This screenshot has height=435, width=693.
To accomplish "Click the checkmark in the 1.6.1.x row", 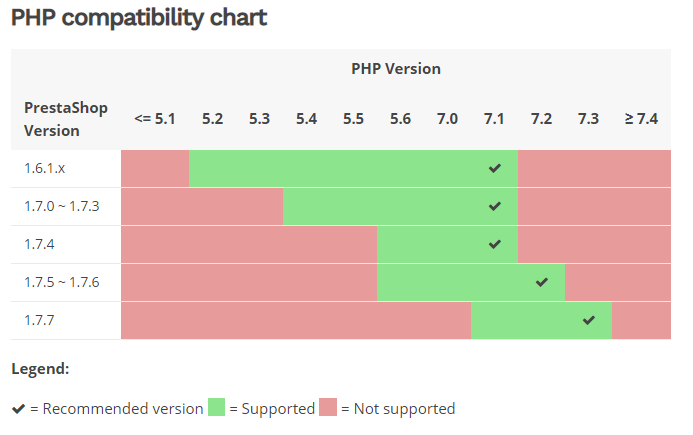I will pyautogui.click(x=494, y=168).
